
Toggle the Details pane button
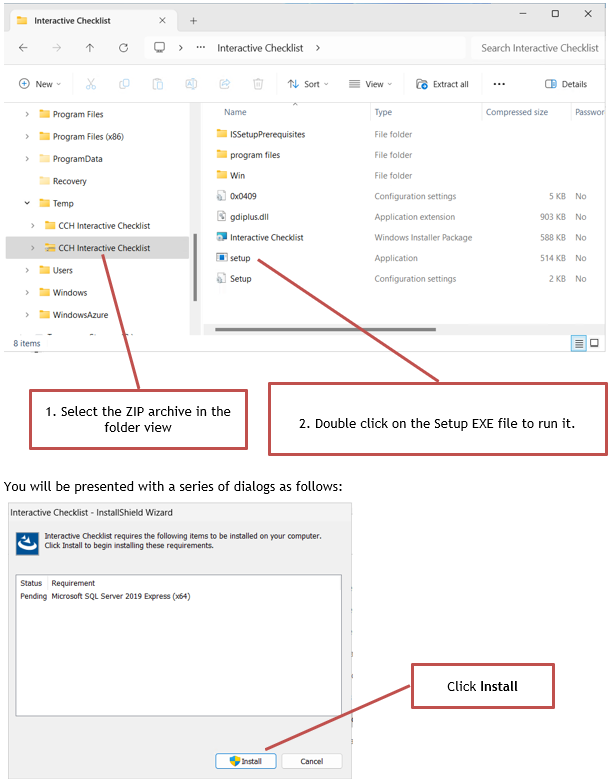[x=566, y=84]
